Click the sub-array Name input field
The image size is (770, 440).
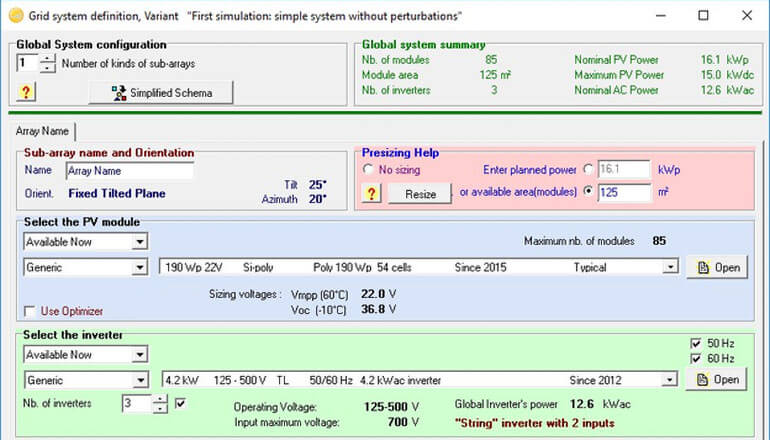[130, 171]
